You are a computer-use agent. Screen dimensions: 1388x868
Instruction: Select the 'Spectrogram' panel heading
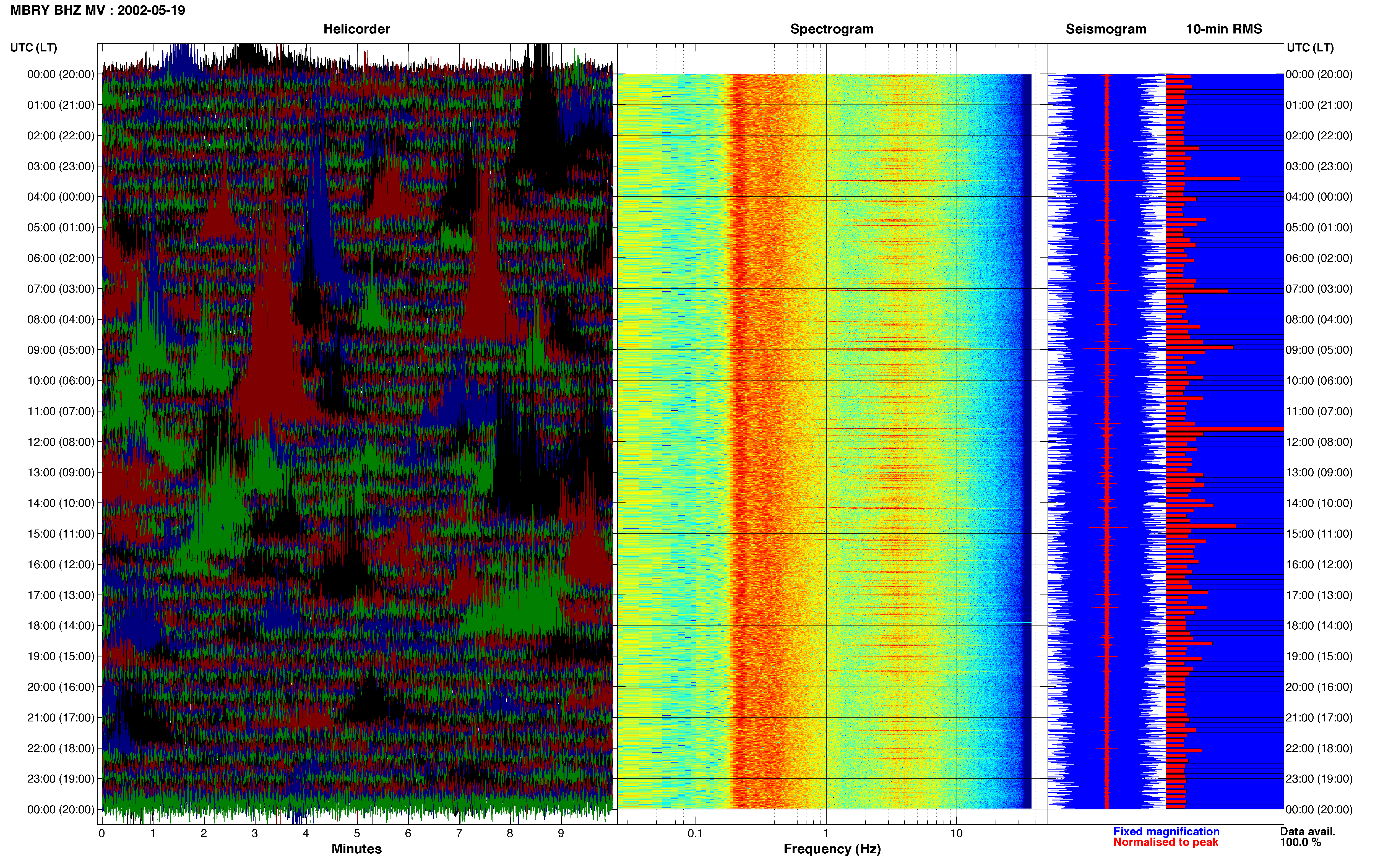coord(832,29)
